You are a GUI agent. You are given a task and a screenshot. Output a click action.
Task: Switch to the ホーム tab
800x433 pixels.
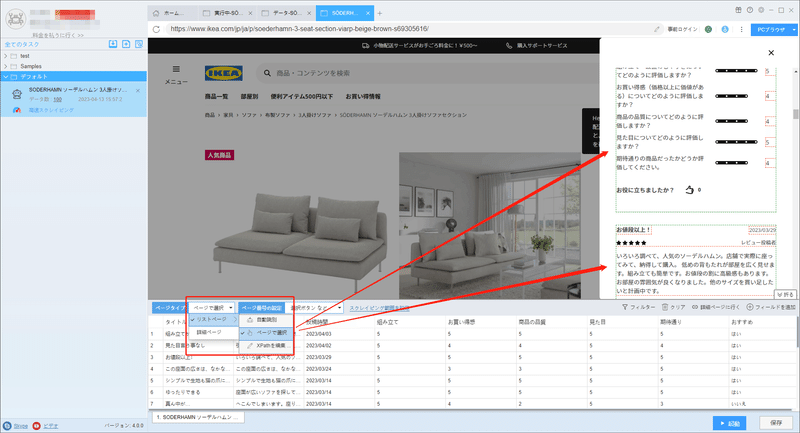(172, 13)
